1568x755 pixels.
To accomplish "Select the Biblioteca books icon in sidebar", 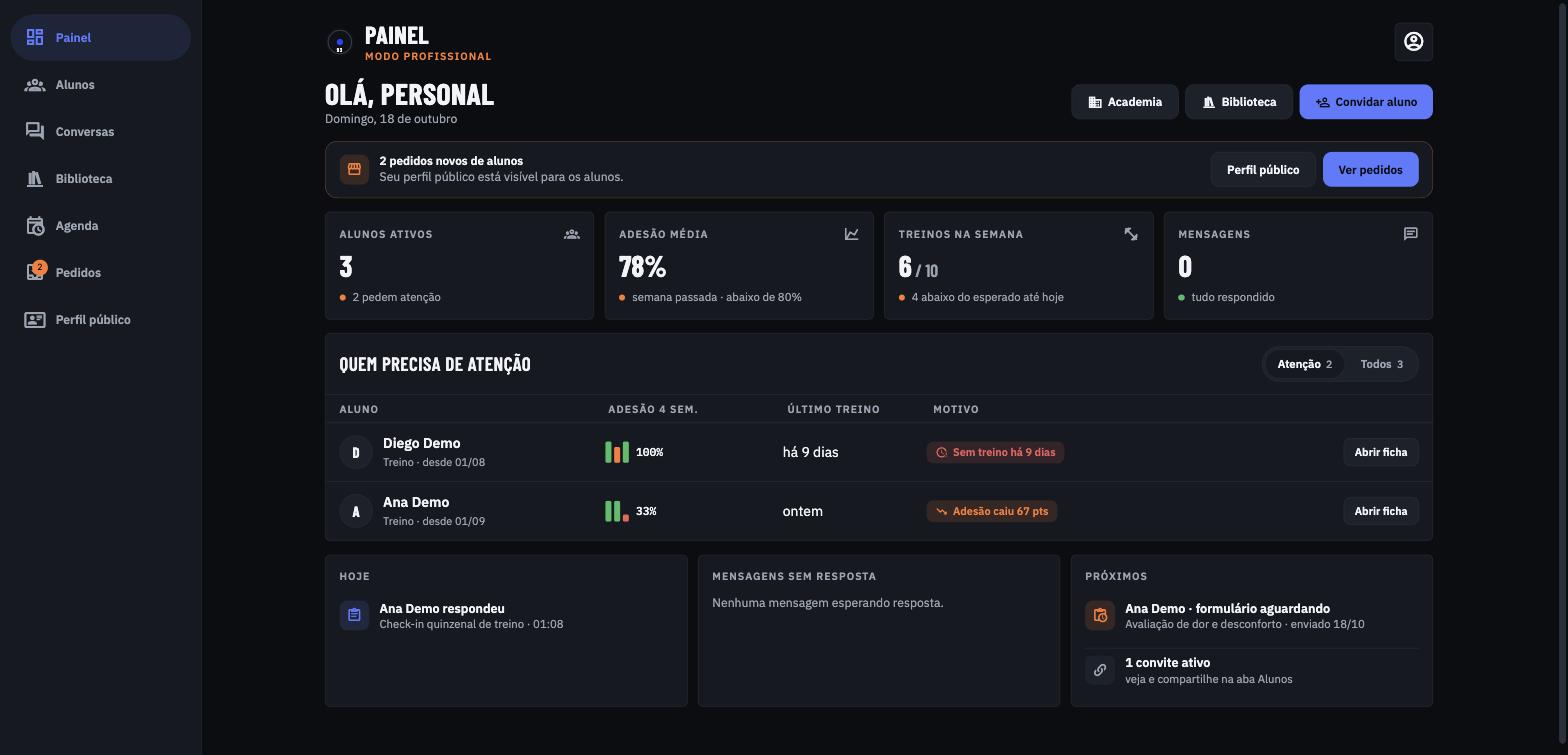I will point(35,179).
